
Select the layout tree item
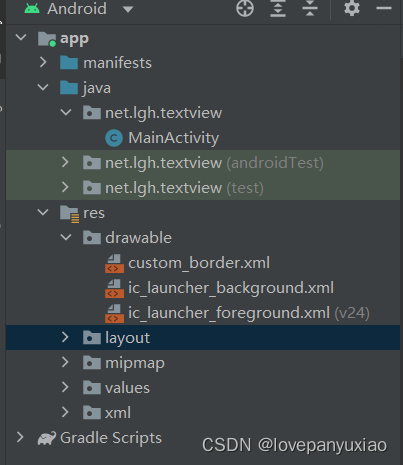[127, 338]
